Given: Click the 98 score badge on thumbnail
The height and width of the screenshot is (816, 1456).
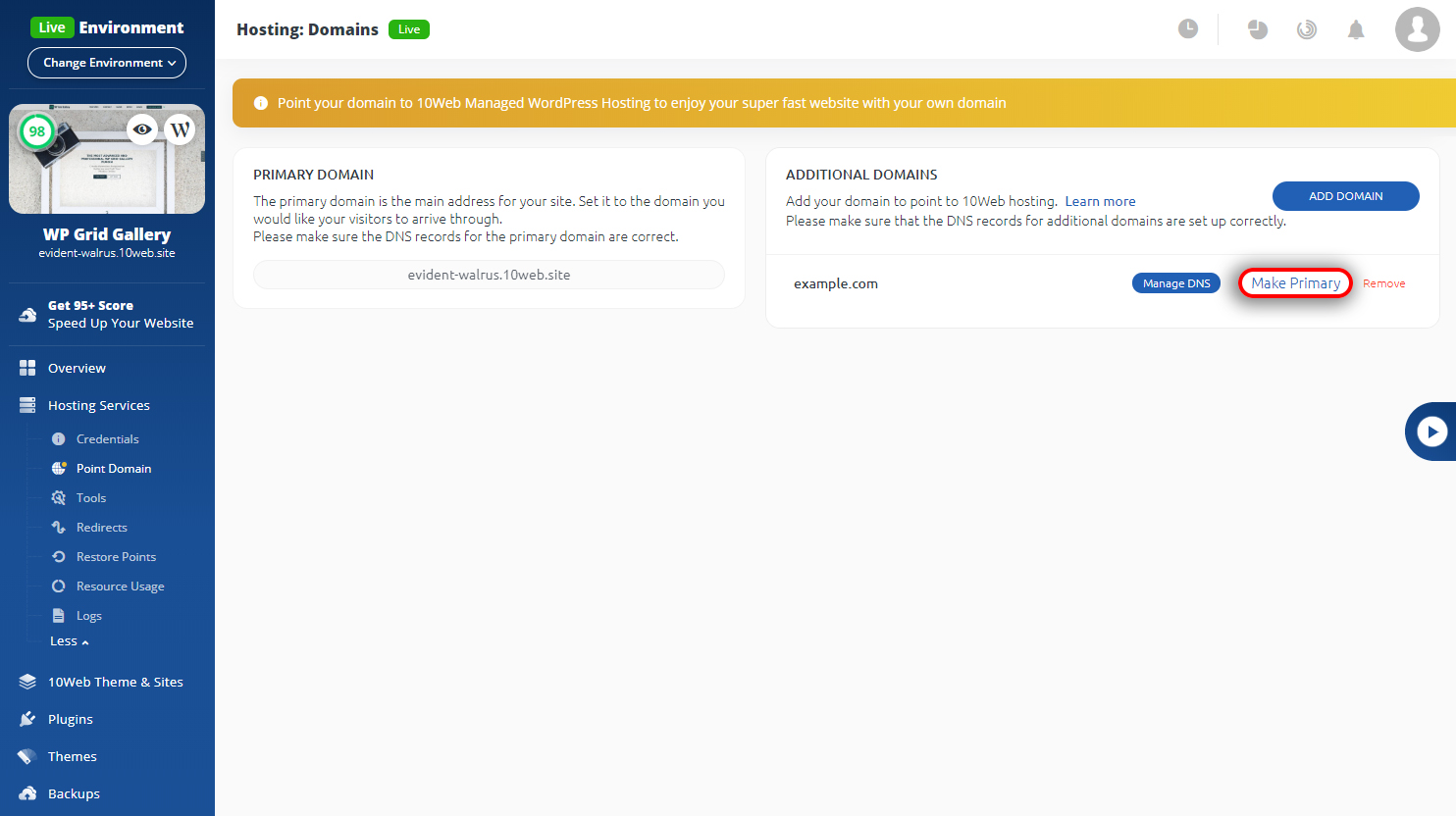Looking at the screenshot, I should coord(37,131).
